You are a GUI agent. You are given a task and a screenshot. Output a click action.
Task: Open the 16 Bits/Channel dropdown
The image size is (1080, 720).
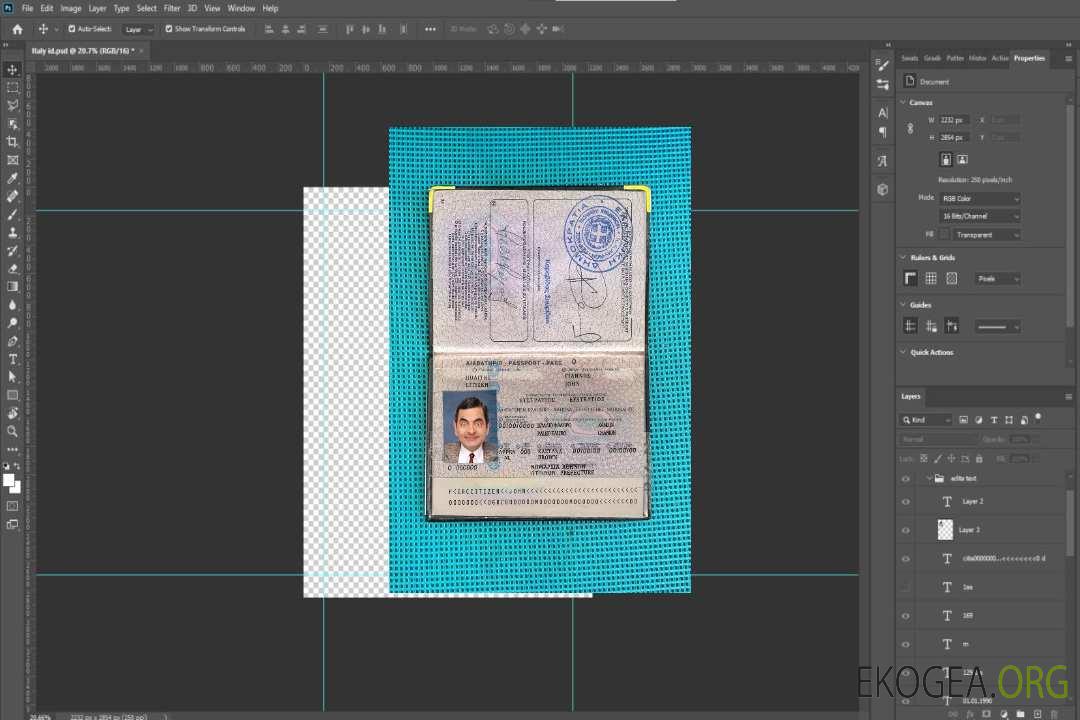(980, 216)
